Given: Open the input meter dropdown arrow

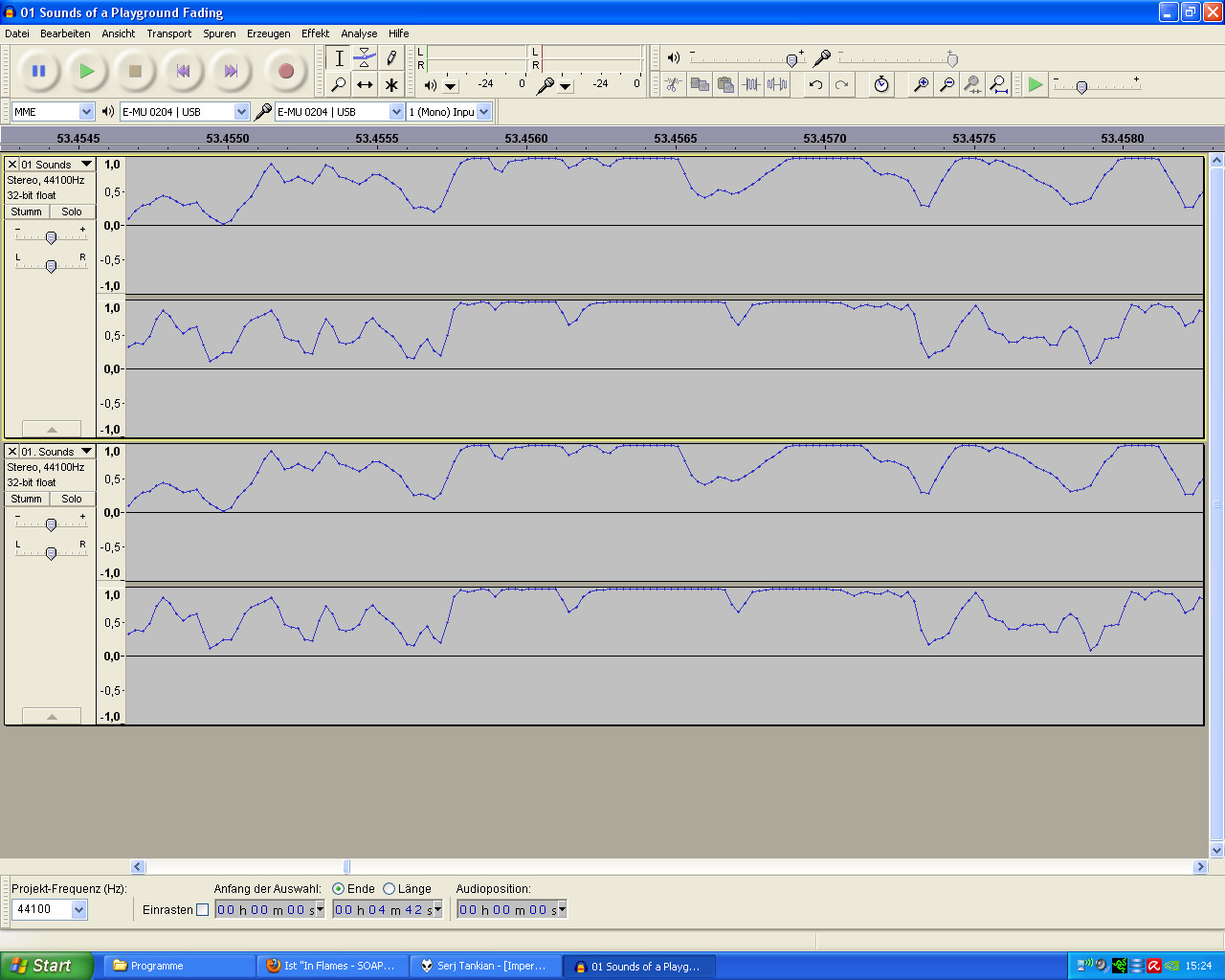Looking at the screenshot, I should (566, 86).
